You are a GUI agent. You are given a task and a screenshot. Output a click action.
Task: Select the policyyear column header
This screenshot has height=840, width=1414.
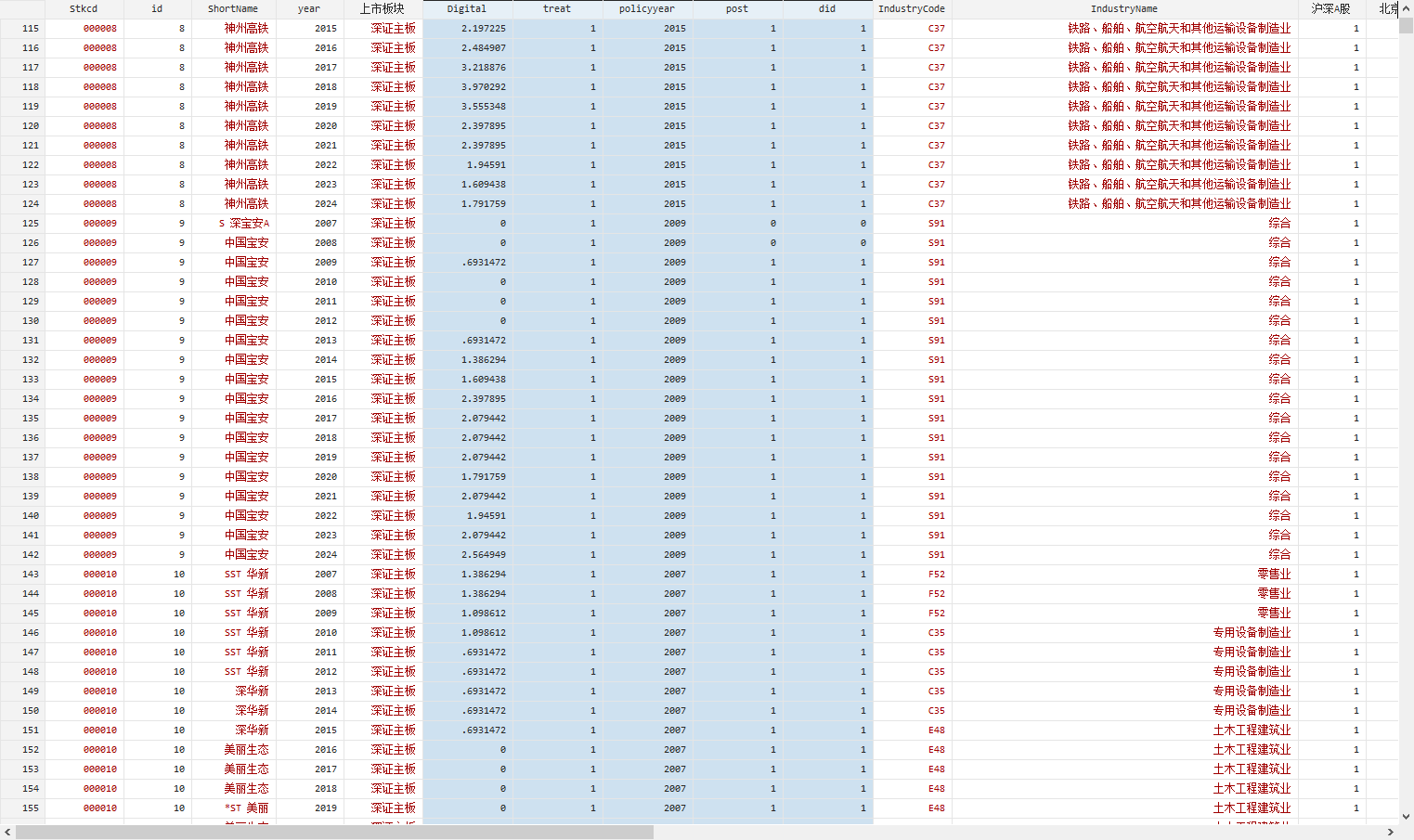point(647,8)
